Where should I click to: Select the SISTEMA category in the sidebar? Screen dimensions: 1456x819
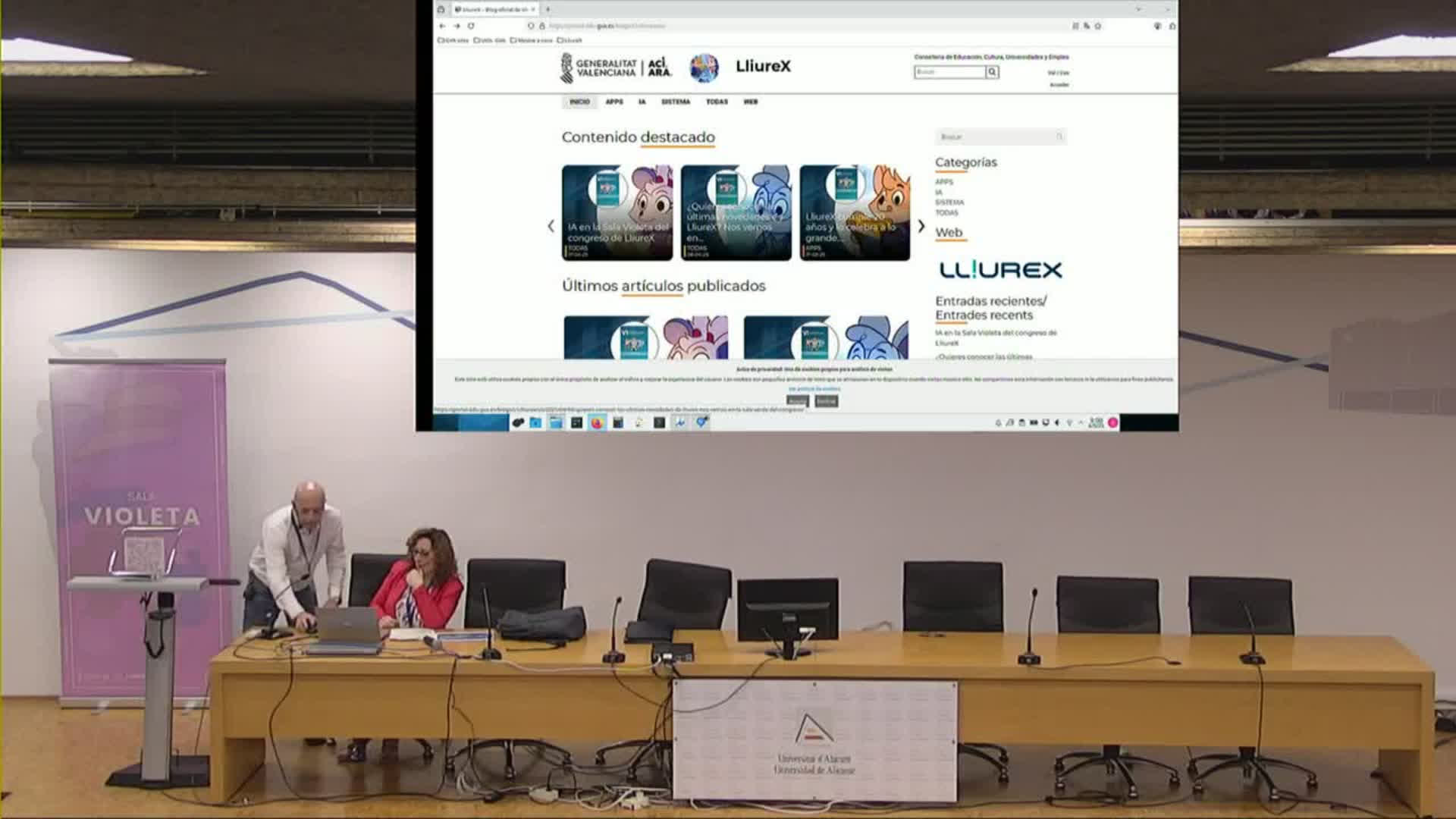pos(949,202)
